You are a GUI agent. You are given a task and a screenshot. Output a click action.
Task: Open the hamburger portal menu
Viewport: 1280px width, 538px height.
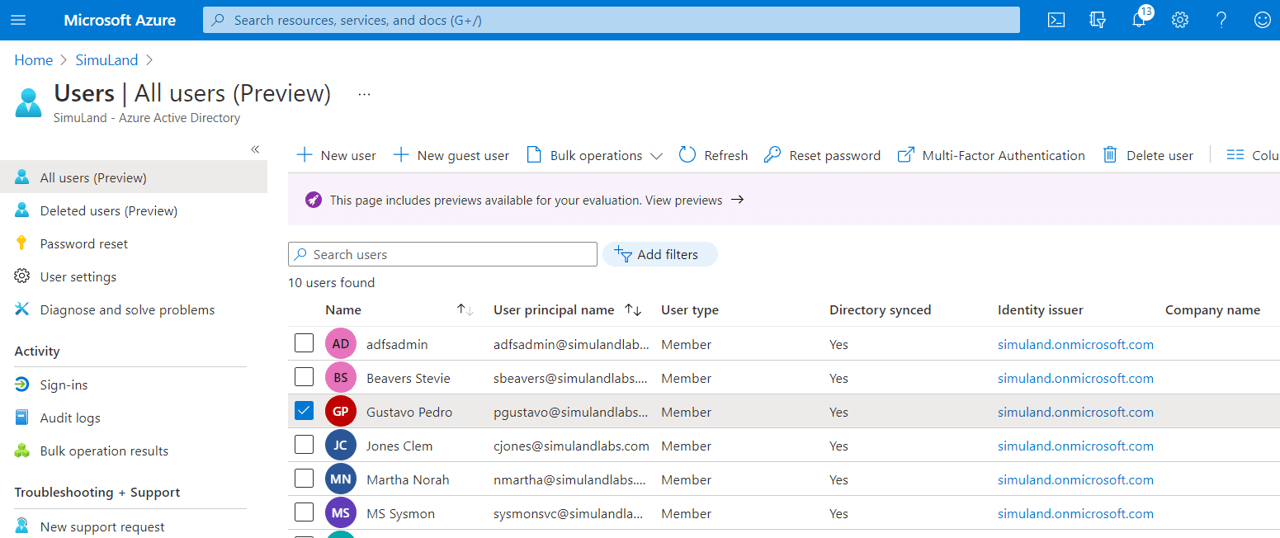click(18, 20)
